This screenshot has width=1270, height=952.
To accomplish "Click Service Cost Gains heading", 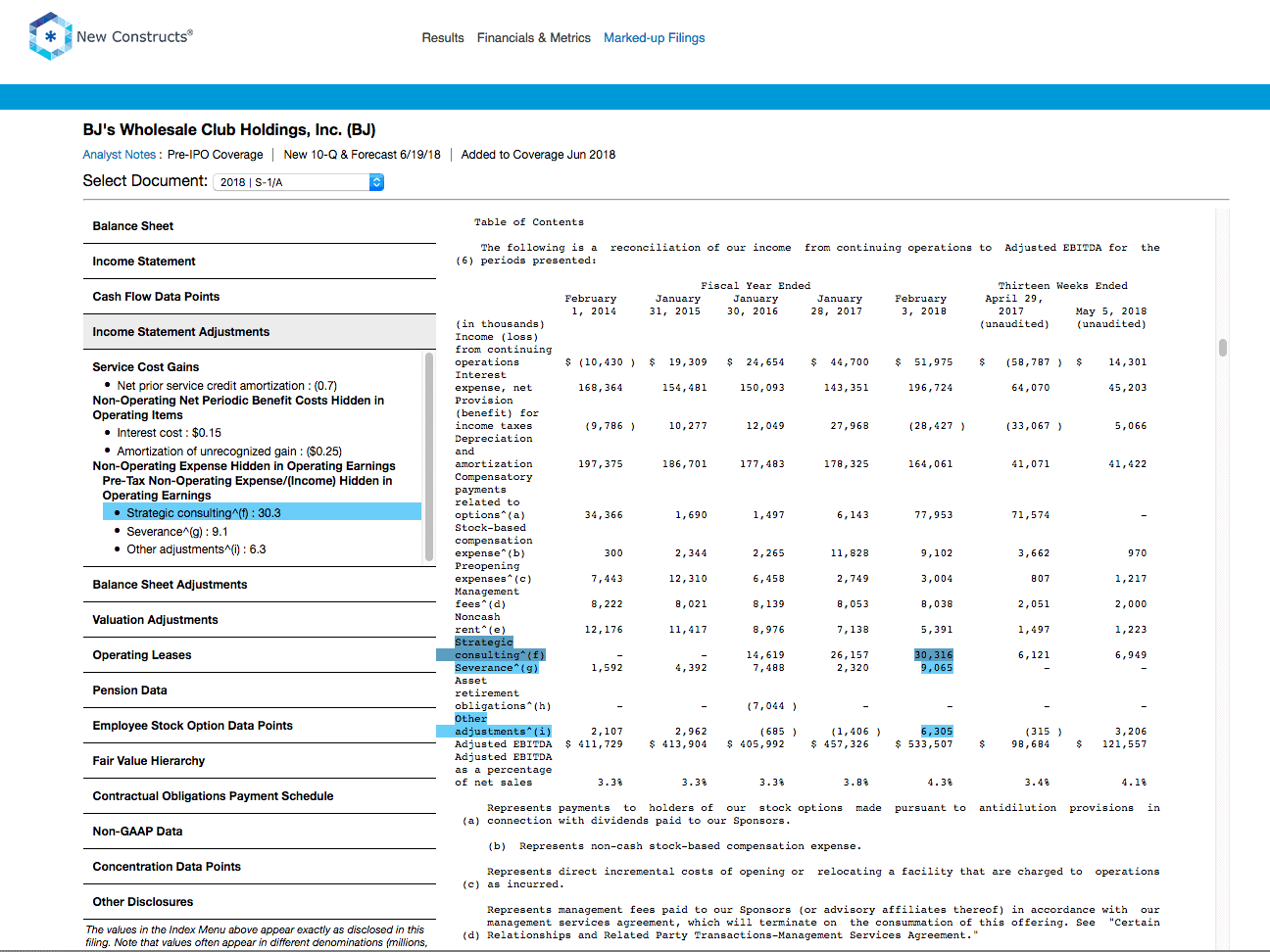I will tap(146, 367).
